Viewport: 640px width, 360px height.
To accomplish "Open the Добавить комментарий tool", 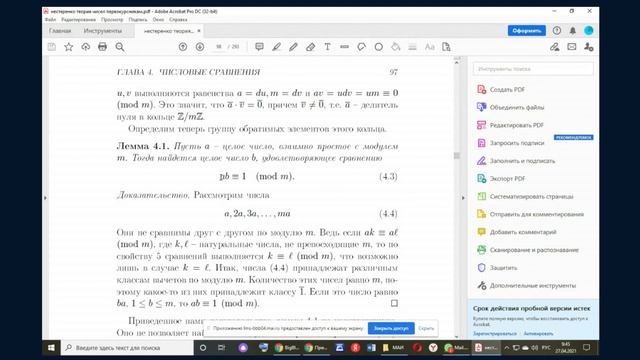I will pos(516,232).
